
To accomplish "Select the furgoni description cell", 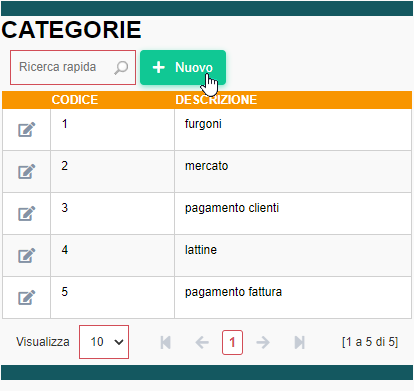I will (x=293, y=130).
